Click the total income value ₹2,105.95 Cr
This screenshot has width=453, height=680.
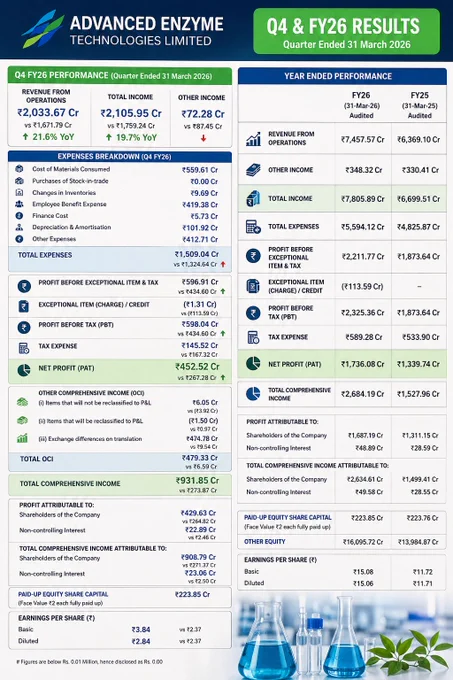click(x=131, y=113)
